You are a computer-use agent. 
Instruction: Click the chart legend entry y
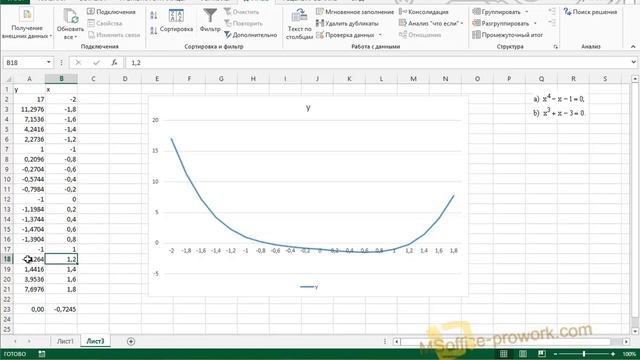tap(309, 287)
